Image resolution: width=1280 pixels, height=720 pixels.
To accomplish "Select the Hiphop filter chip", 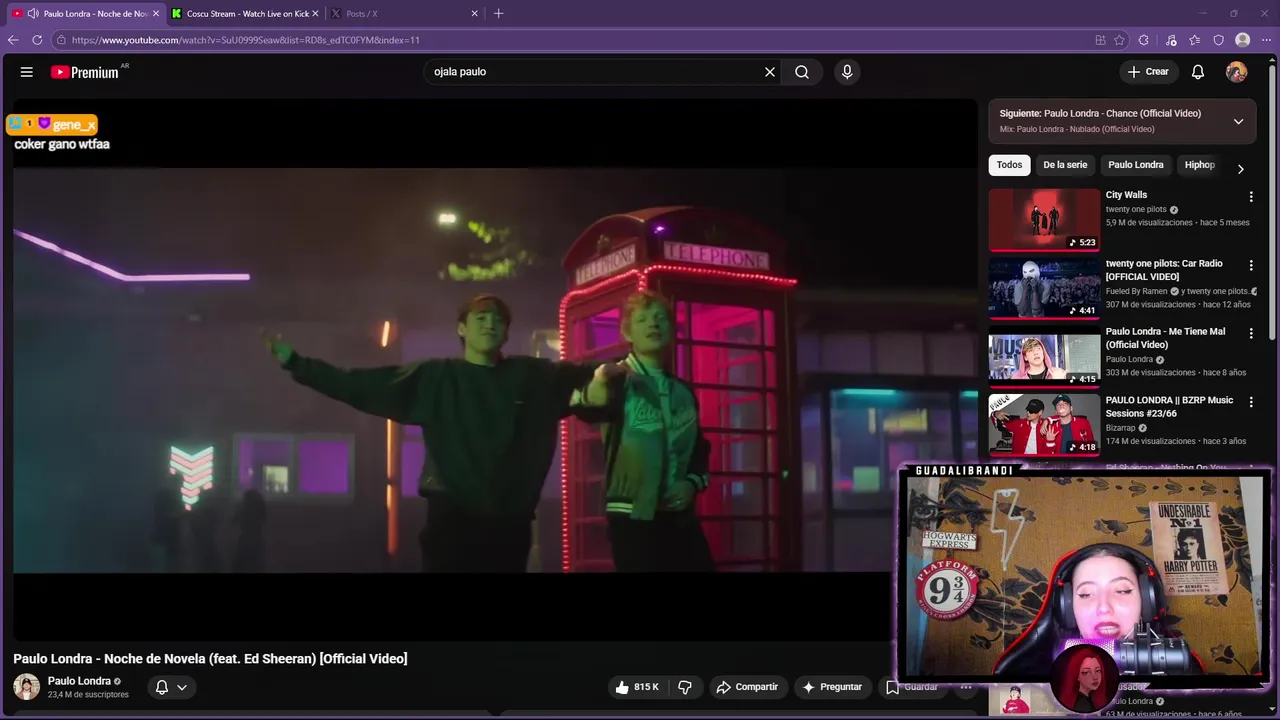I will (1199, 165).
